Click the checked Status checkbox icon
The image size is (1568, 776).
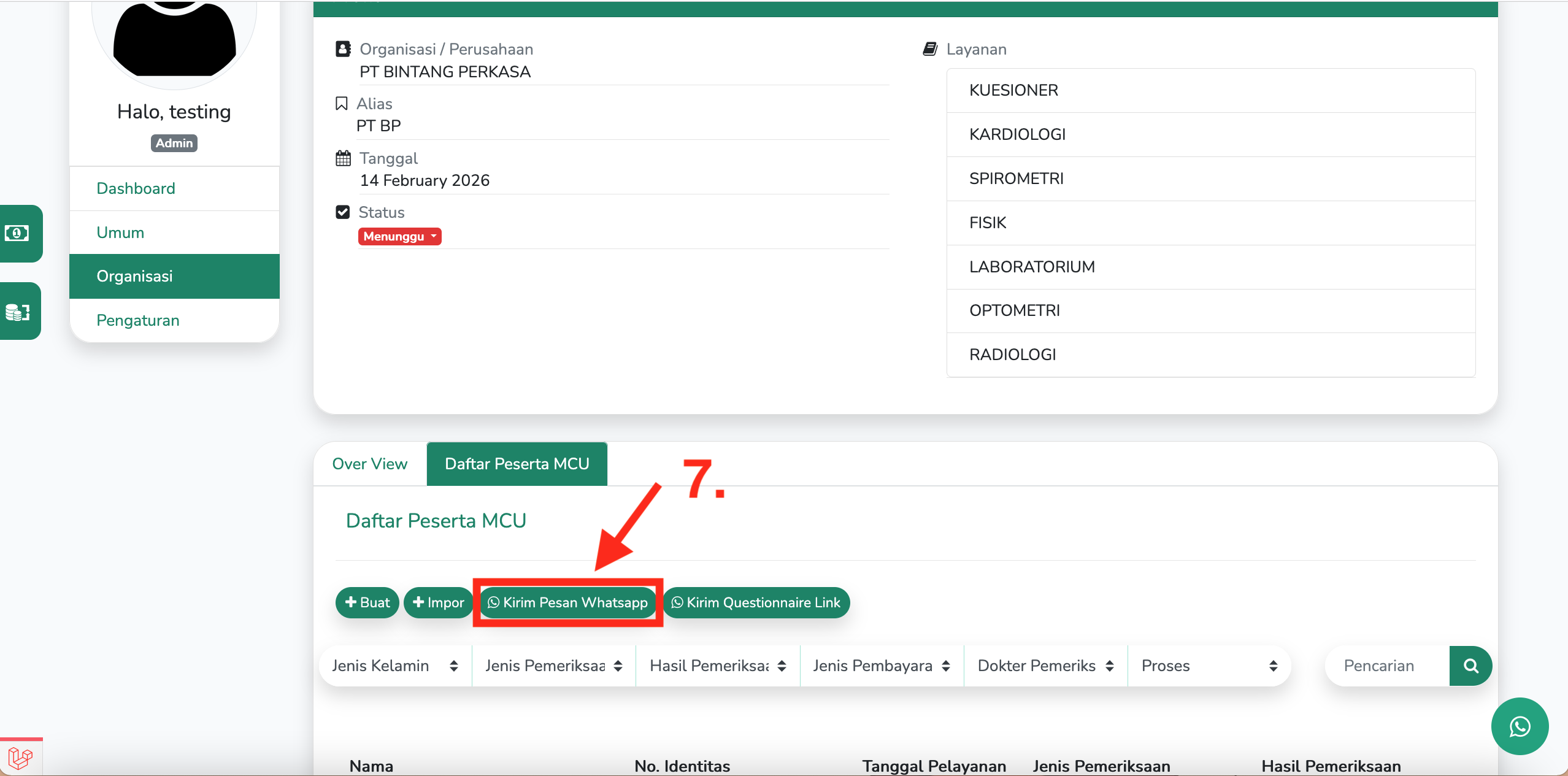coord(343,212)
